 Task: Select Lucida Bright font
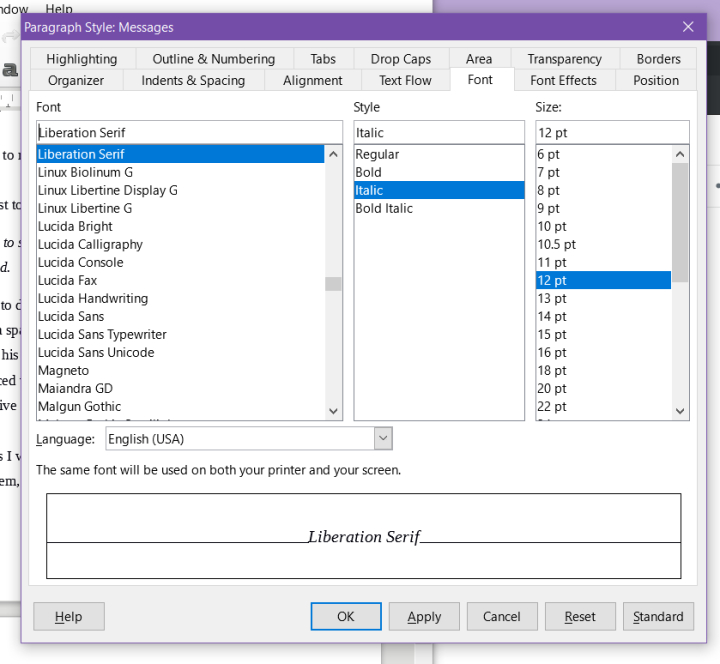tap(180, 226)
